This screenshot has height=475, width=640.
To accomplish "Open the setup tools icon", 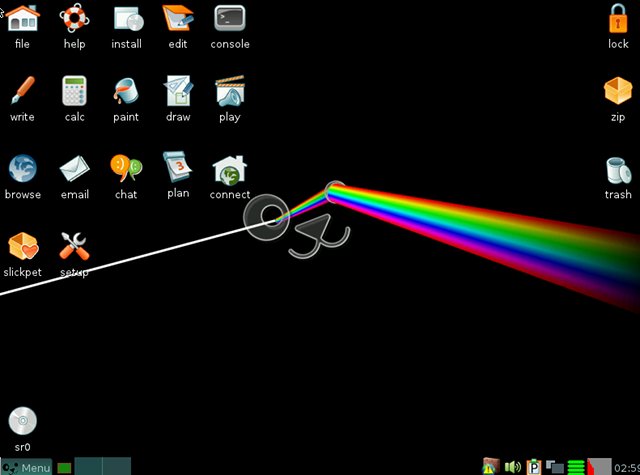I will tap(74, 246).
